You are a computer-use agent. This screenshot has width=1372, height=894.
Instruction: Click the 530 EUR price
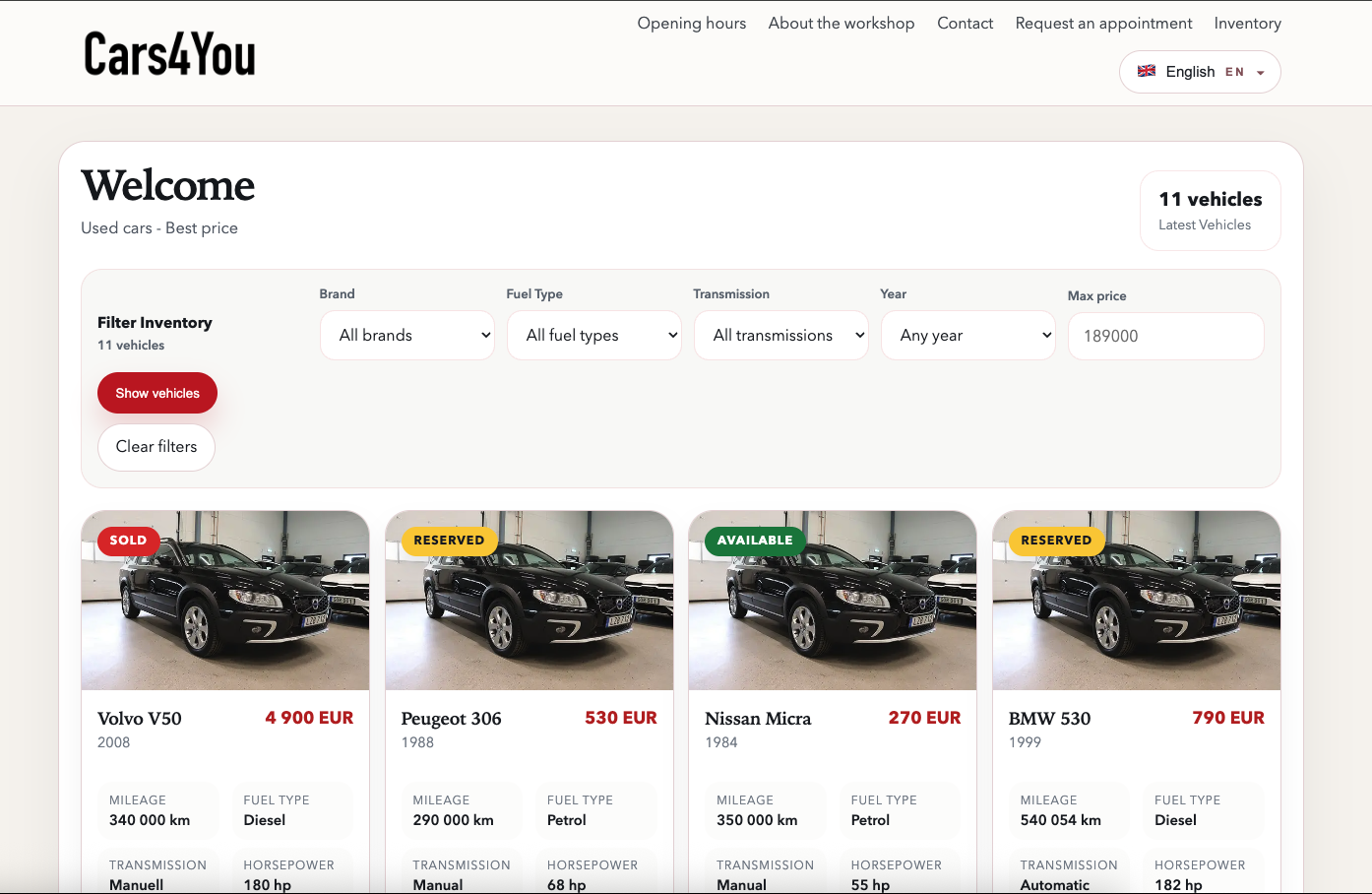[621, 718]
